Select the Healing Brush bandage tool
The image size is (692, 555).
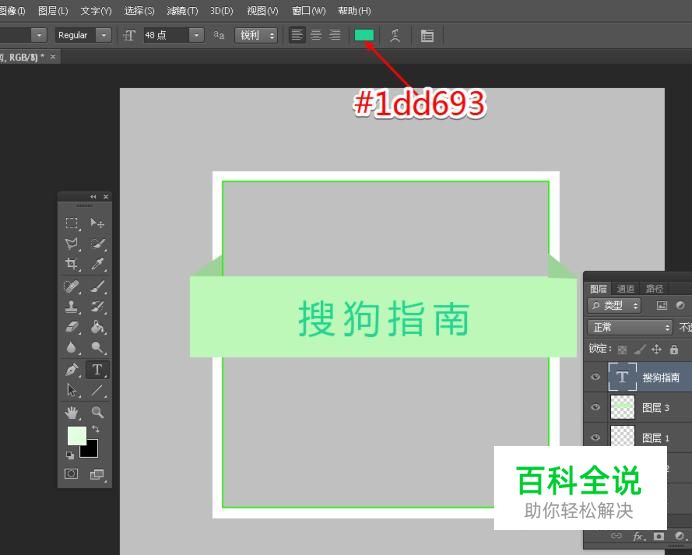(x=71, y=287)
